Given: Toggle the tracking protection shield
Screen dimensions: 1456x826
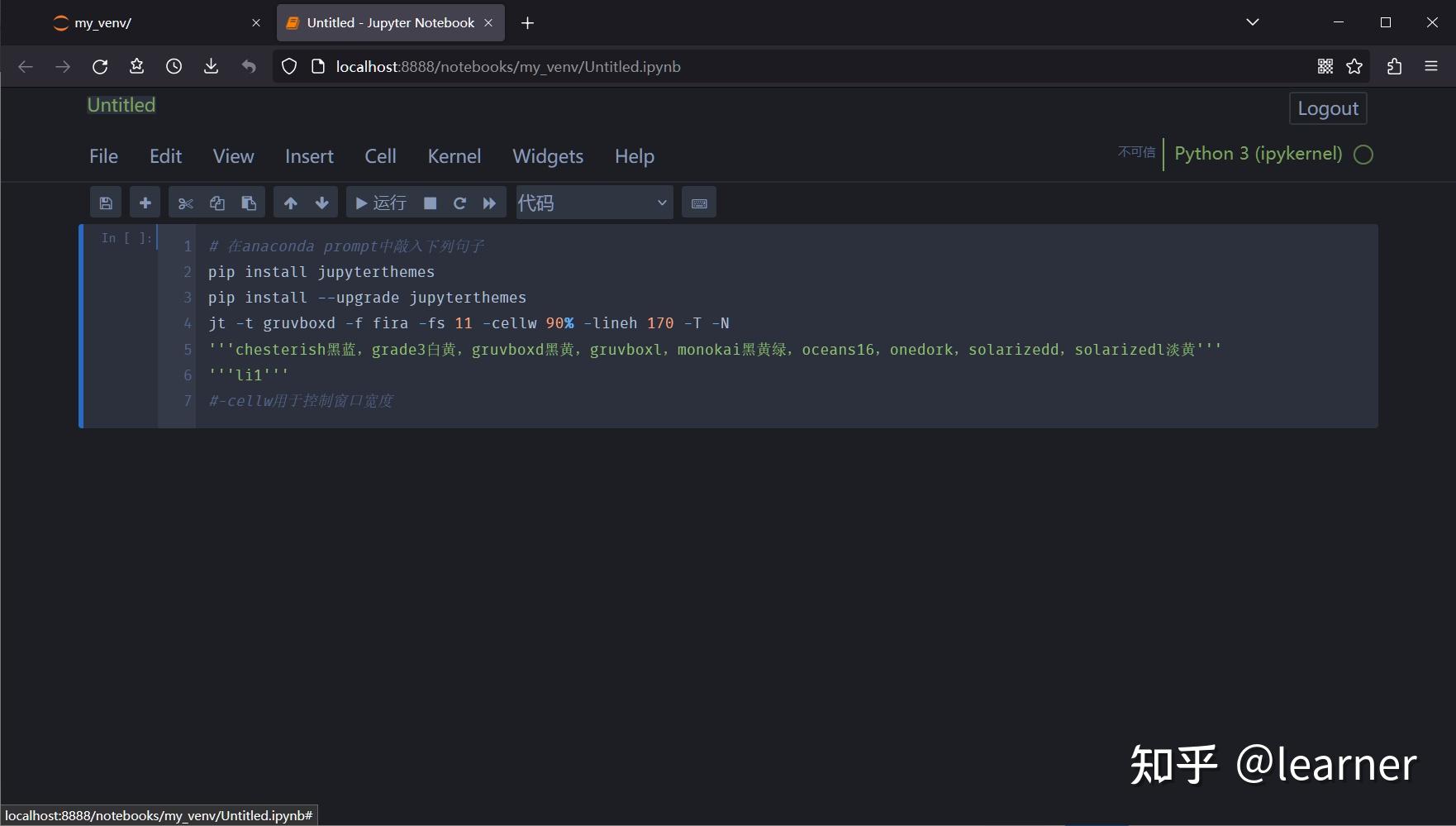Looking at the screenshot, I should (x=288, y=66).
